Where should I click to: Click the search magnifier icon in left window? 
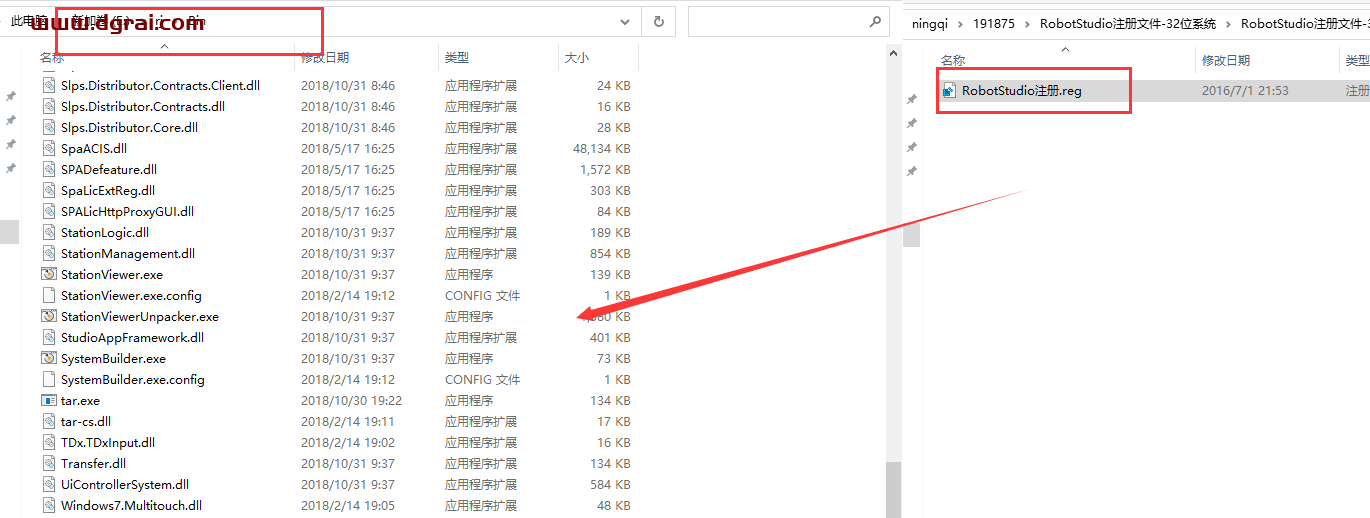(x=875, y=21)
